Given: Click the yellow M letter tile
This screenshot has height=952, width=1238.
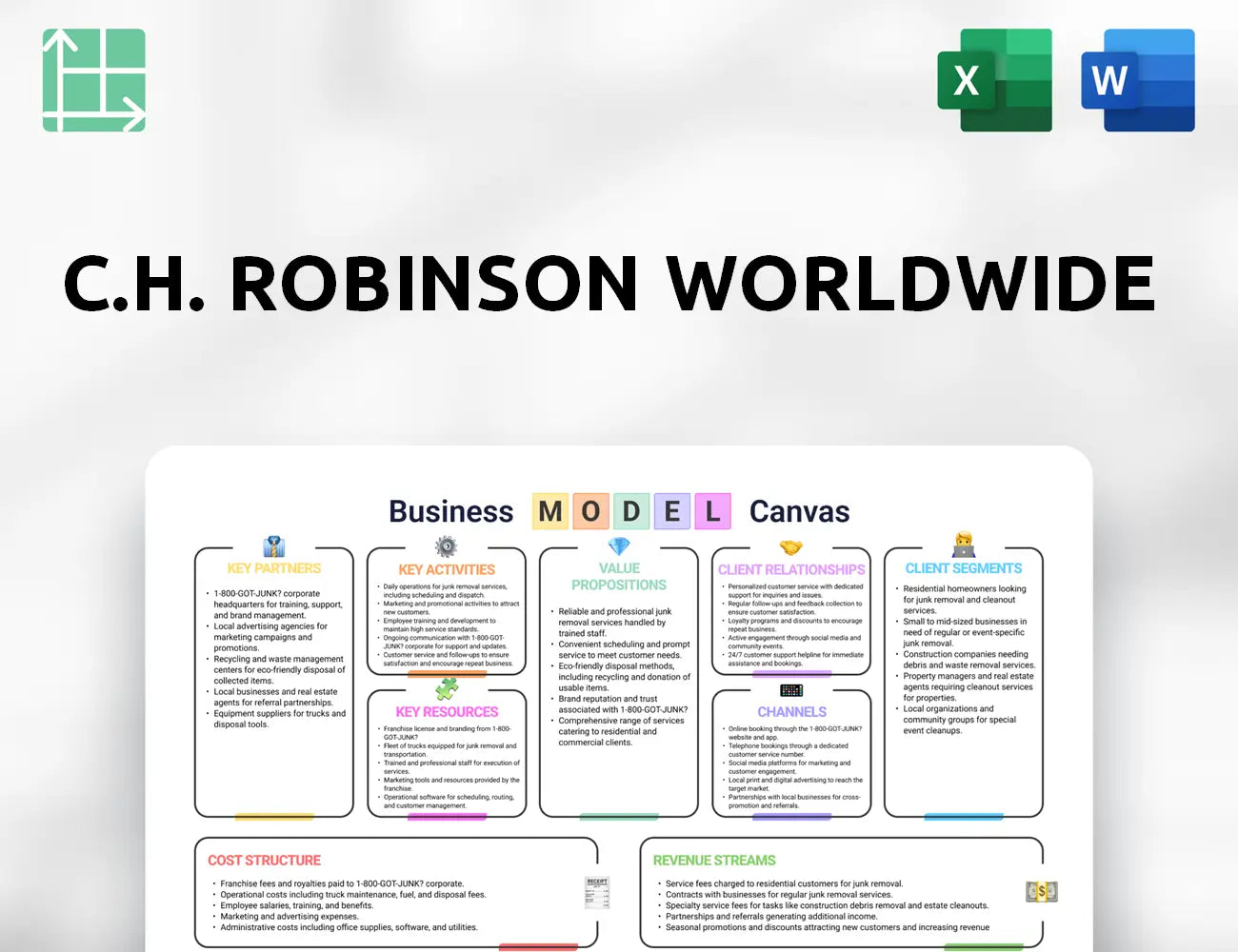Looking at the screenshot, I should pos(549,512).
